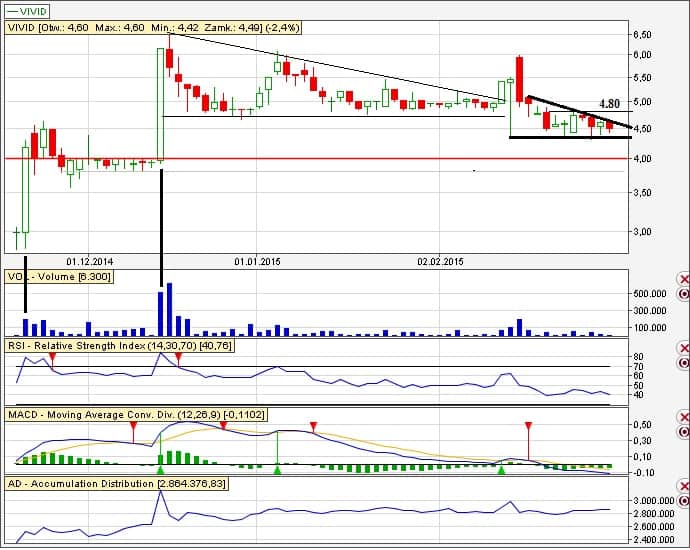Click the rightmost red MACD sell marker
This screenshot has width=690, height=550.
point(528,427)
